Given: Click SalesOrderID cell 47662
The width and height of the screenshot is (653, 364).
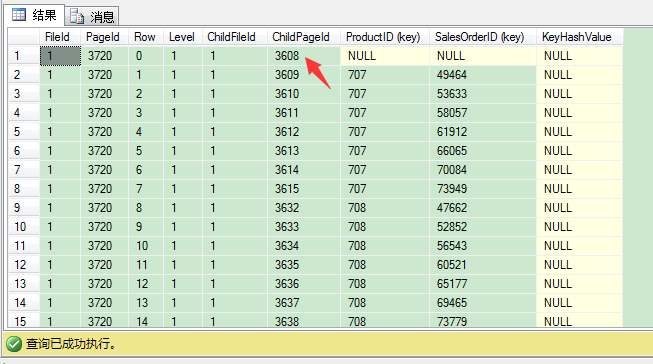Looking at the screenshot, I should [x=483, y=208].
